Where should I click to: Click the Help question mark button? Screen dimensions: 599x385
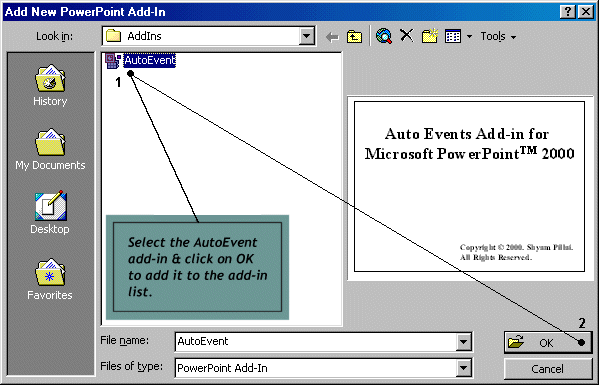click(568, 12)
